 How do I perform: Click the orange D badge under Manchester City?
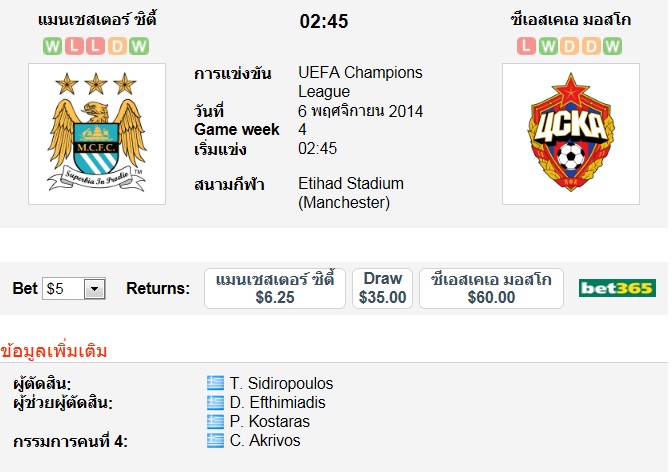[117, 46]
